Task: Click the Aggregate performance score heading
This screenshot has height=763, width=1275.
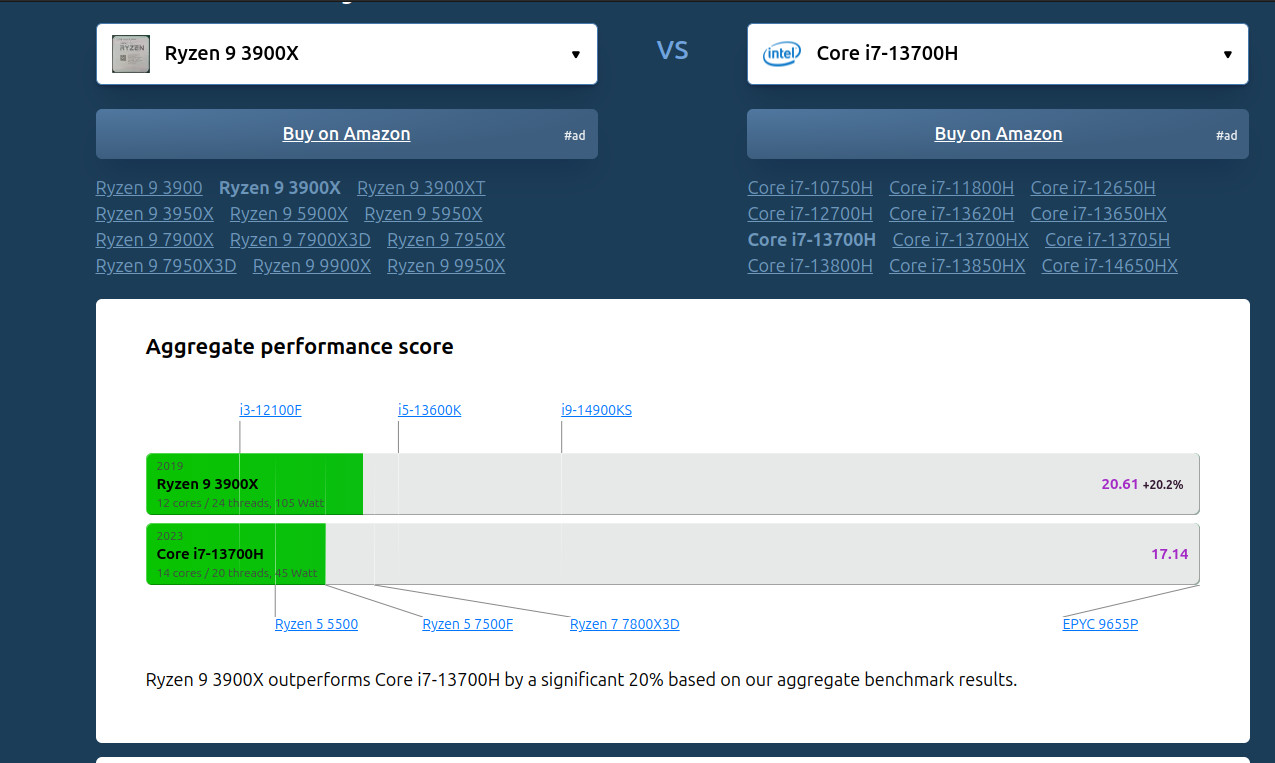Action: pyautogui.click(x=300, y=347)
